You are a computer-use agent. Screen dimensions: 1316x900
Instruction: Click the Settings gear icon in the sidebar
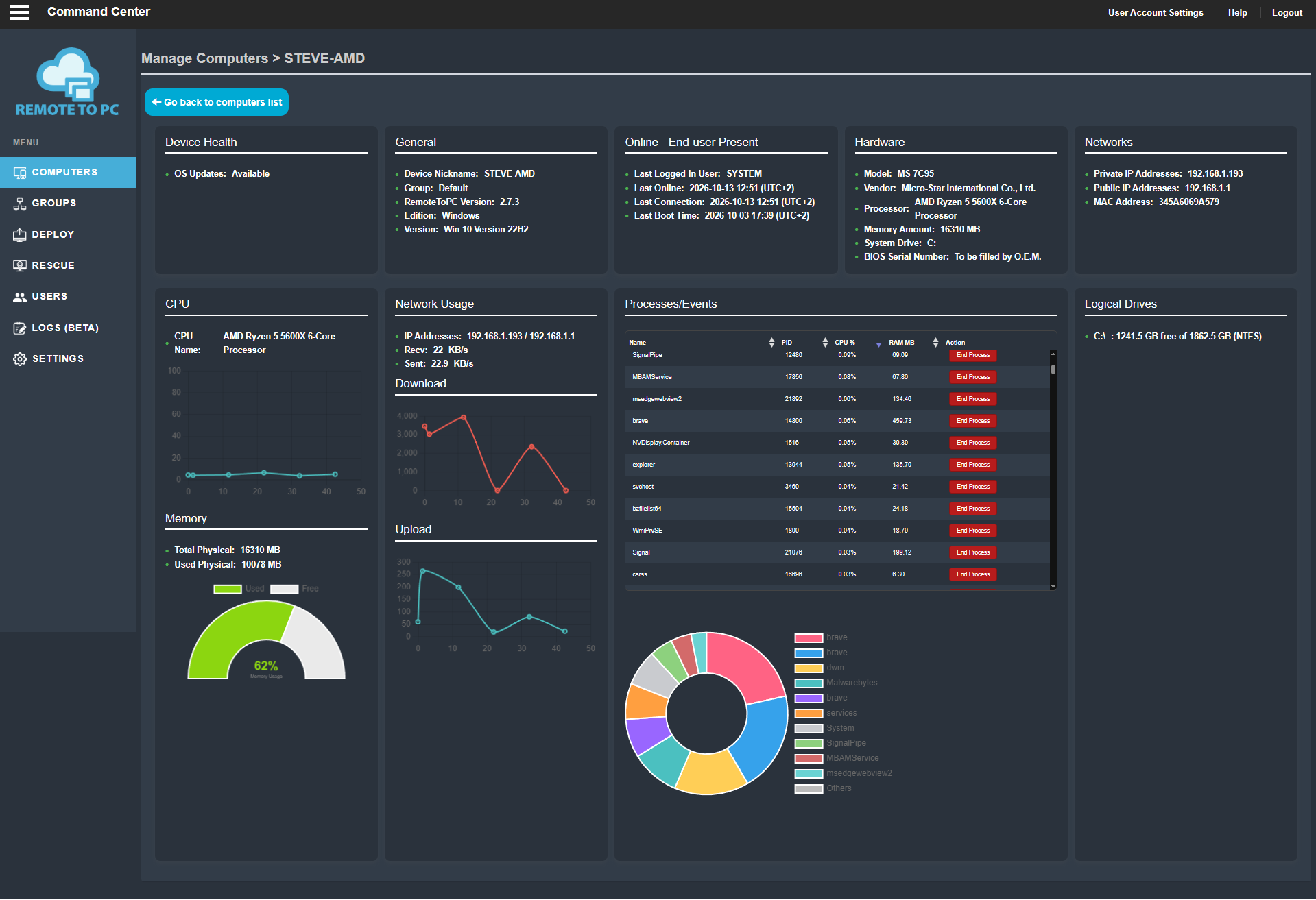tap(20, 359)
